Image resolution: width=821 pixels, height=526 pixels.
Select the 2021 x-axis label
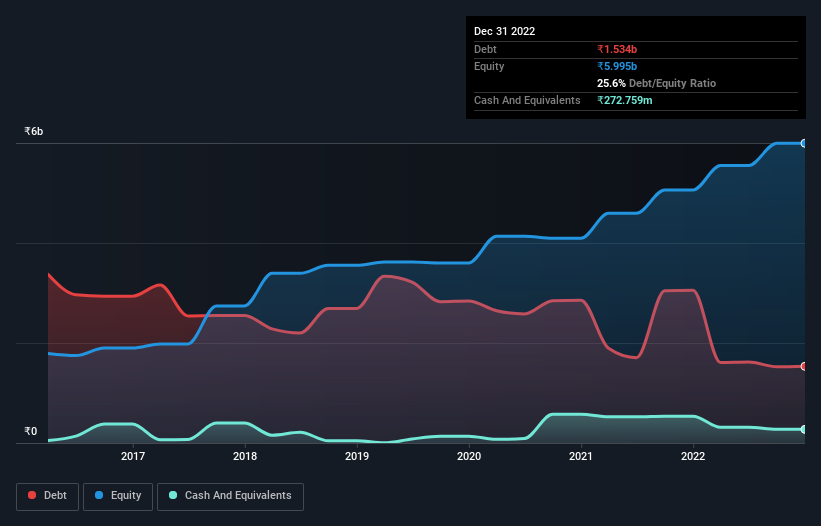[x=581, y=456]
